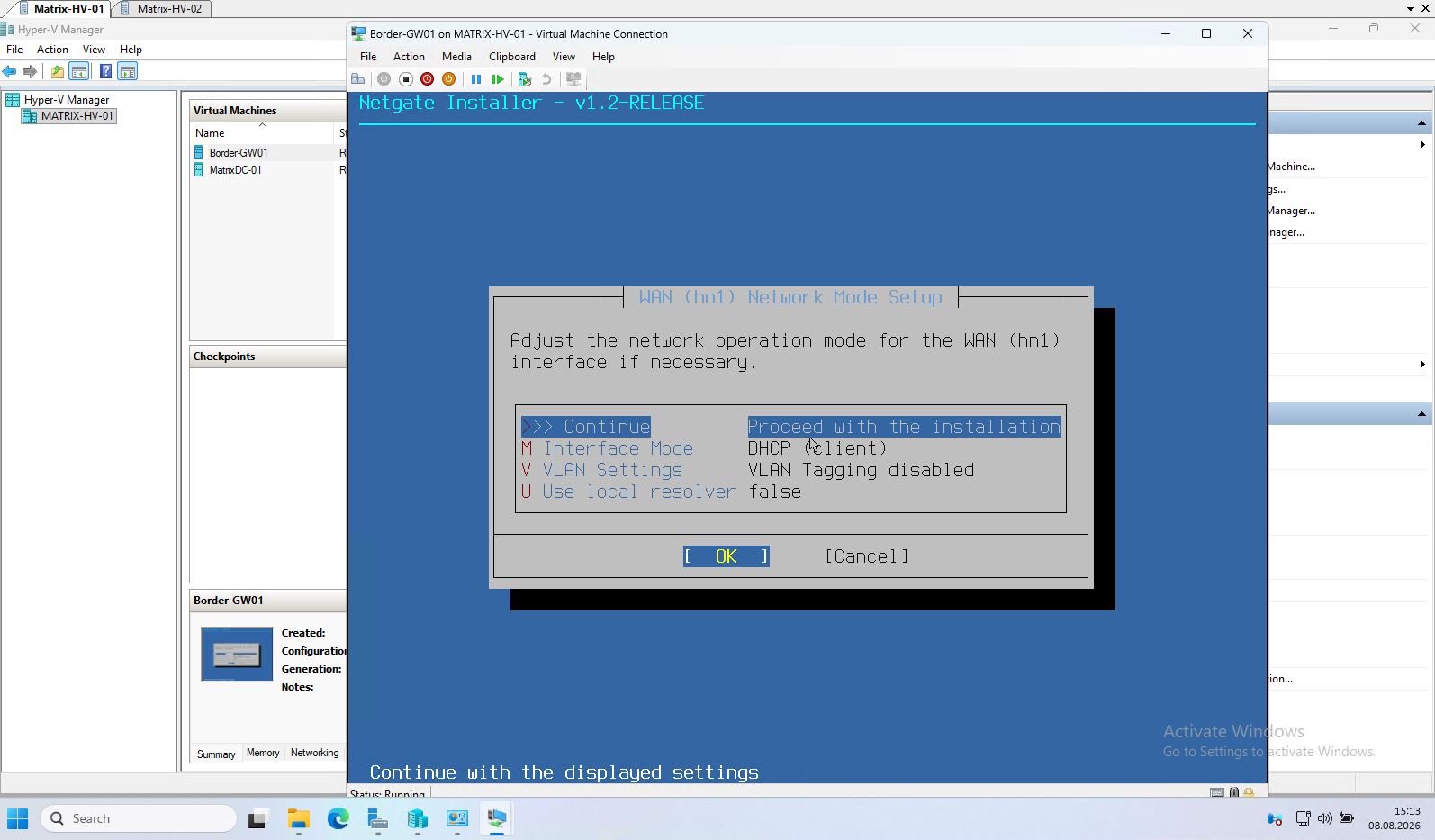Open the clock and date in system tray
Screen dimensions: 1435x840
pyautogui.click(x=1394, y=818)
